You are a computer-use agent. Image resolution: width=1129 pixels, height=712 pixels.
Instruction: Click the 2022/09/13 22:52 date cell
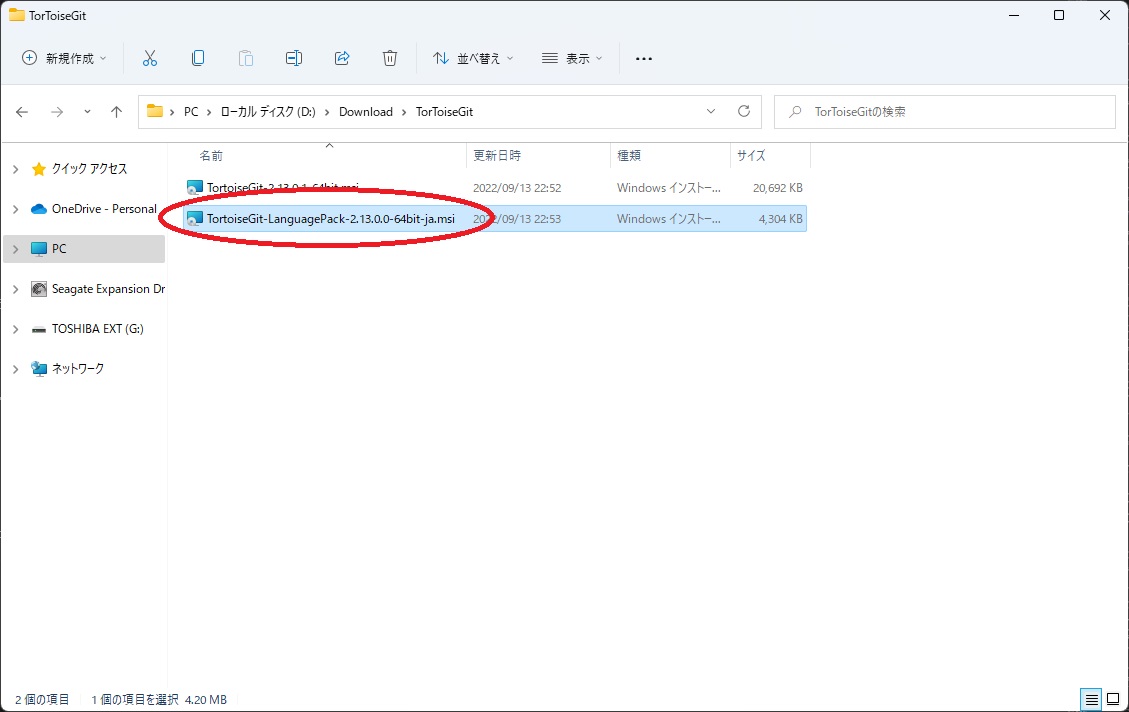(517, 188)
